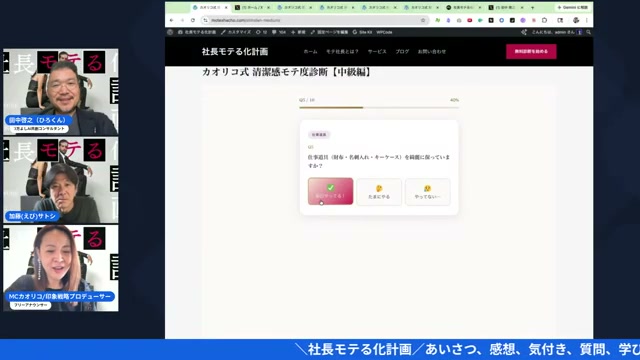Viewport: 640px width, 360px height.
Task: Select 田中啓之（ひろくん）video thumbnail
Action: (61, 92)
